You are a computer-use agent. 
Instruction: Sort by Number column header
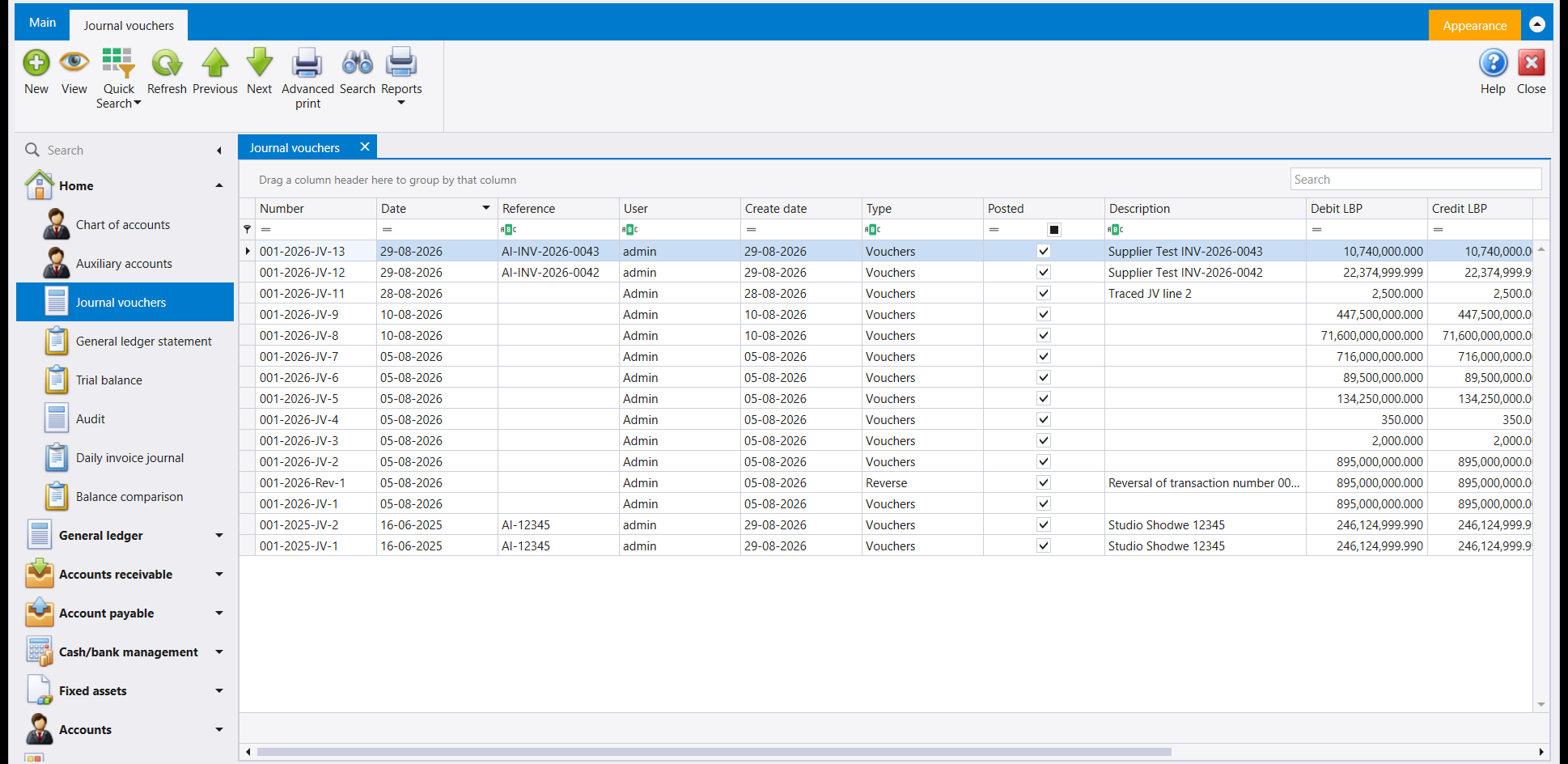click(x=316, y=209)
